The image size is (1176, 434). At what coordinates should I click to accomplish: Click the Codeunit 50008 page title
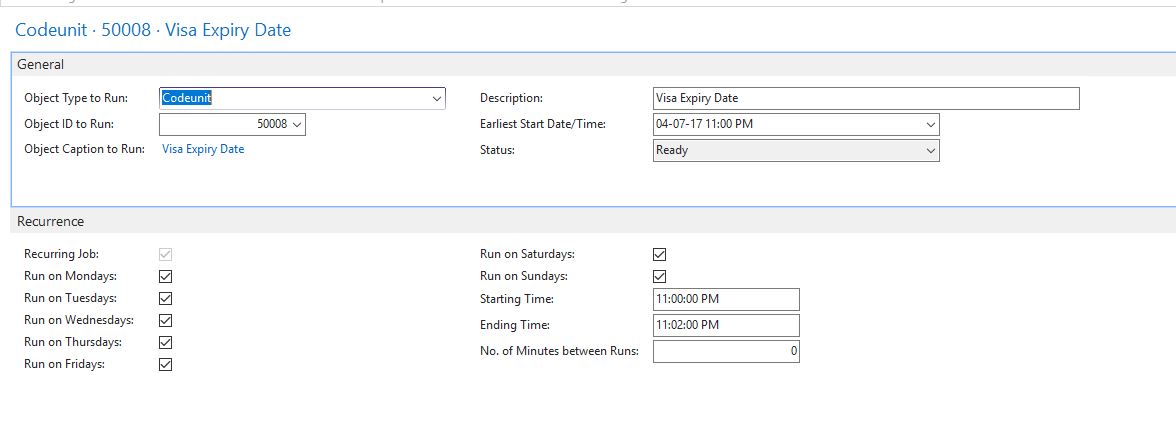tap(153, 31)
